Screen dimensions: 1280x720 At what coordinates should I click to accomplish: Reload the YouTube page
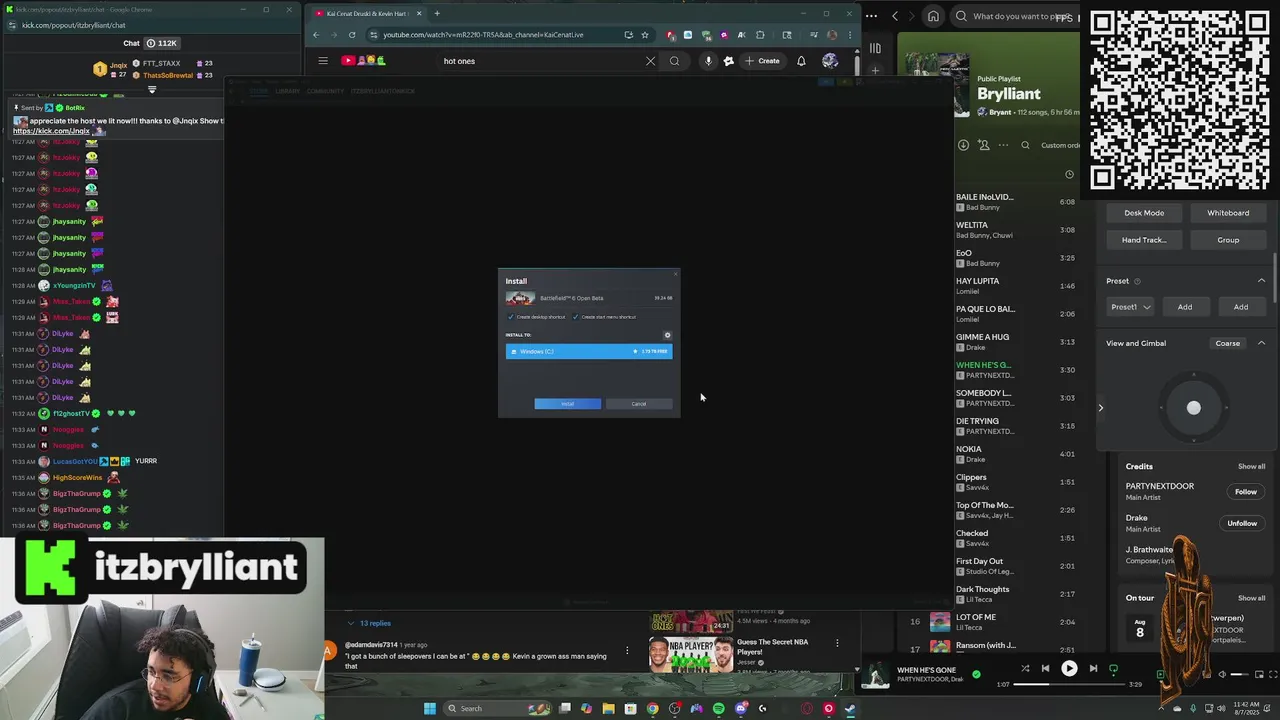point(351,35)
